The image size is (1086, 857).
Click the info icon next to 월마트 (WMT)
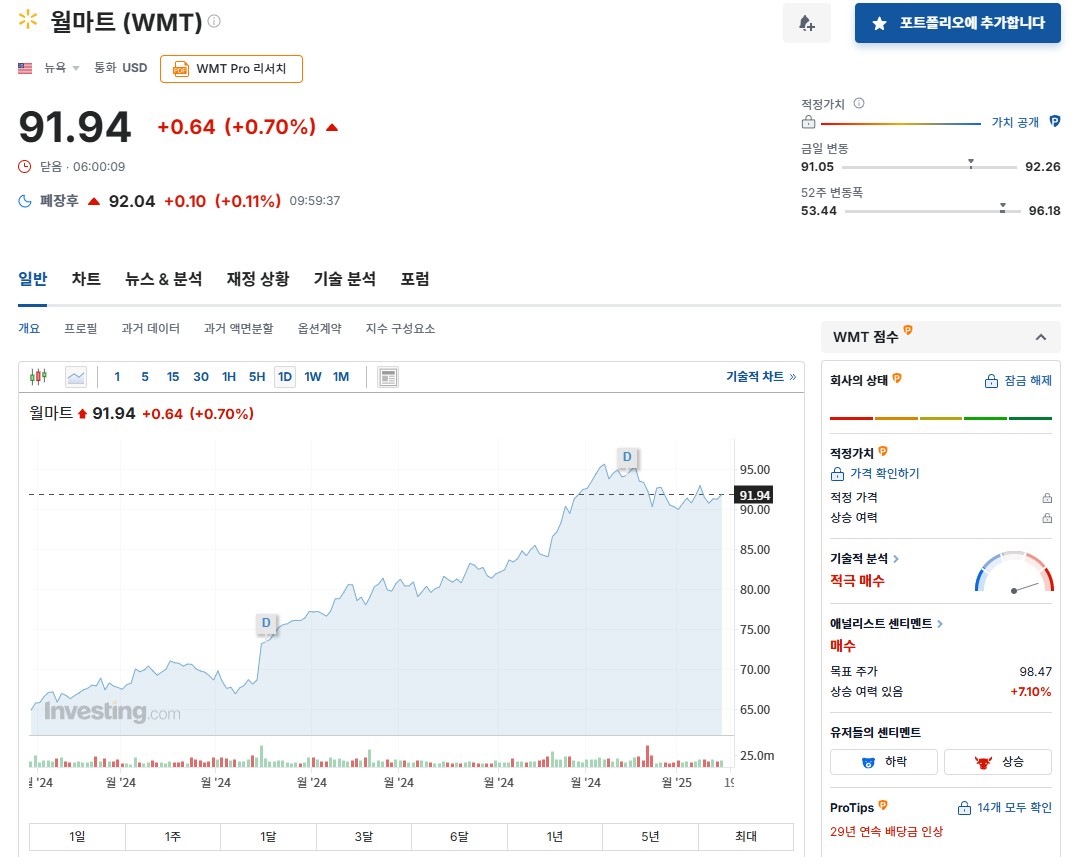point(213,21)
